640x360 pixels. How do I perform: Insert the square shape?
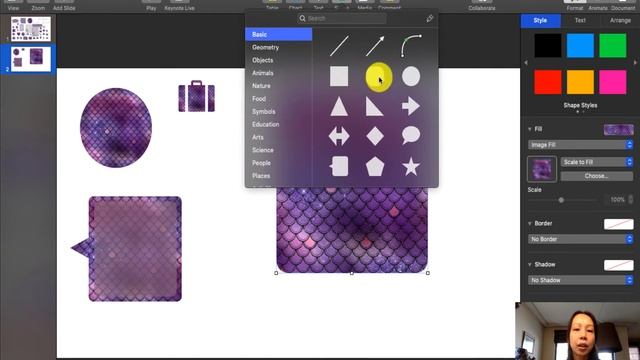click(339, 76)
